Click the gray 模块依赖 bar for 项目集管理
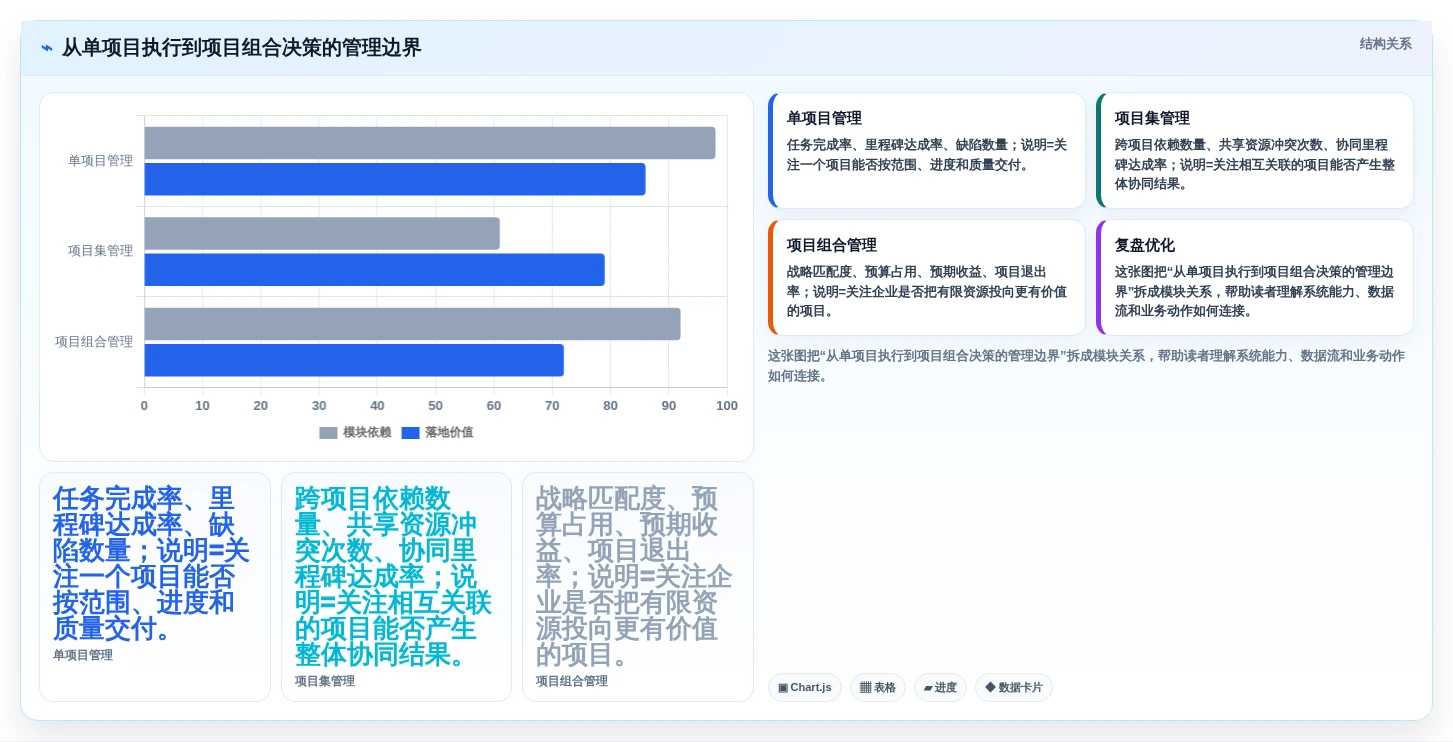The image size is (1453, 742). 322,233
